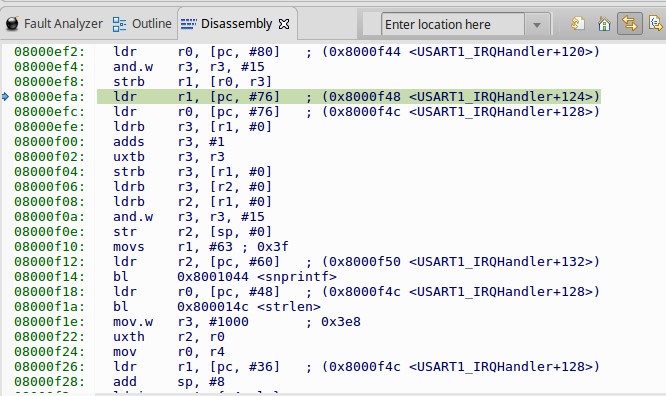Select line 08000efc ldr r0, [pc, #76]
This screenshot has width=666, height=396.
pos(306,112)
